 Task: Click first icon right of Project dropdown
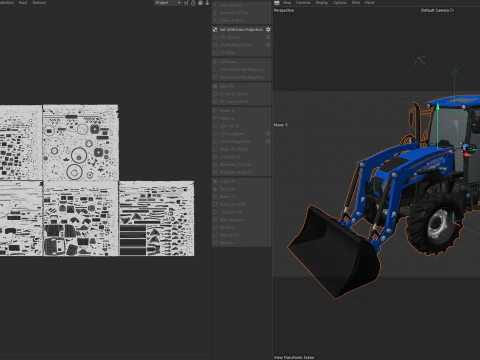(x=186, y=3)
